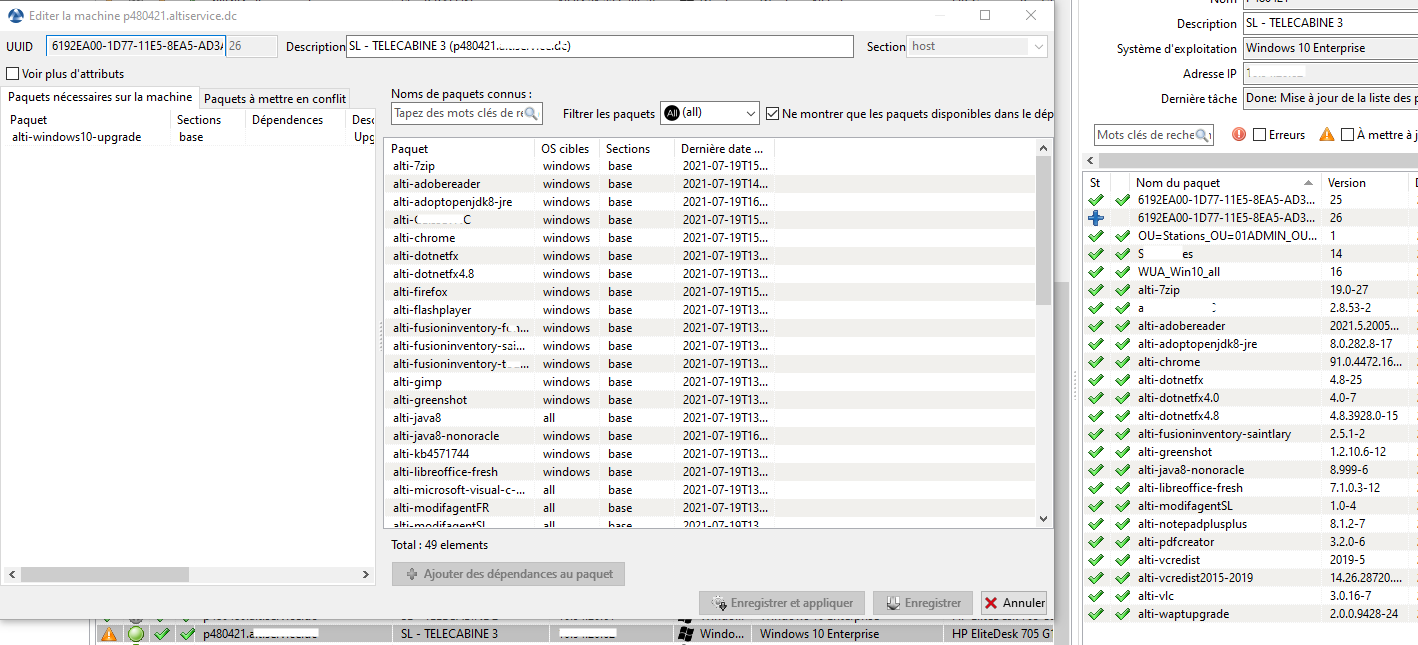Uncheck Ne montrer que les paquets disponibles

[772, 112]
